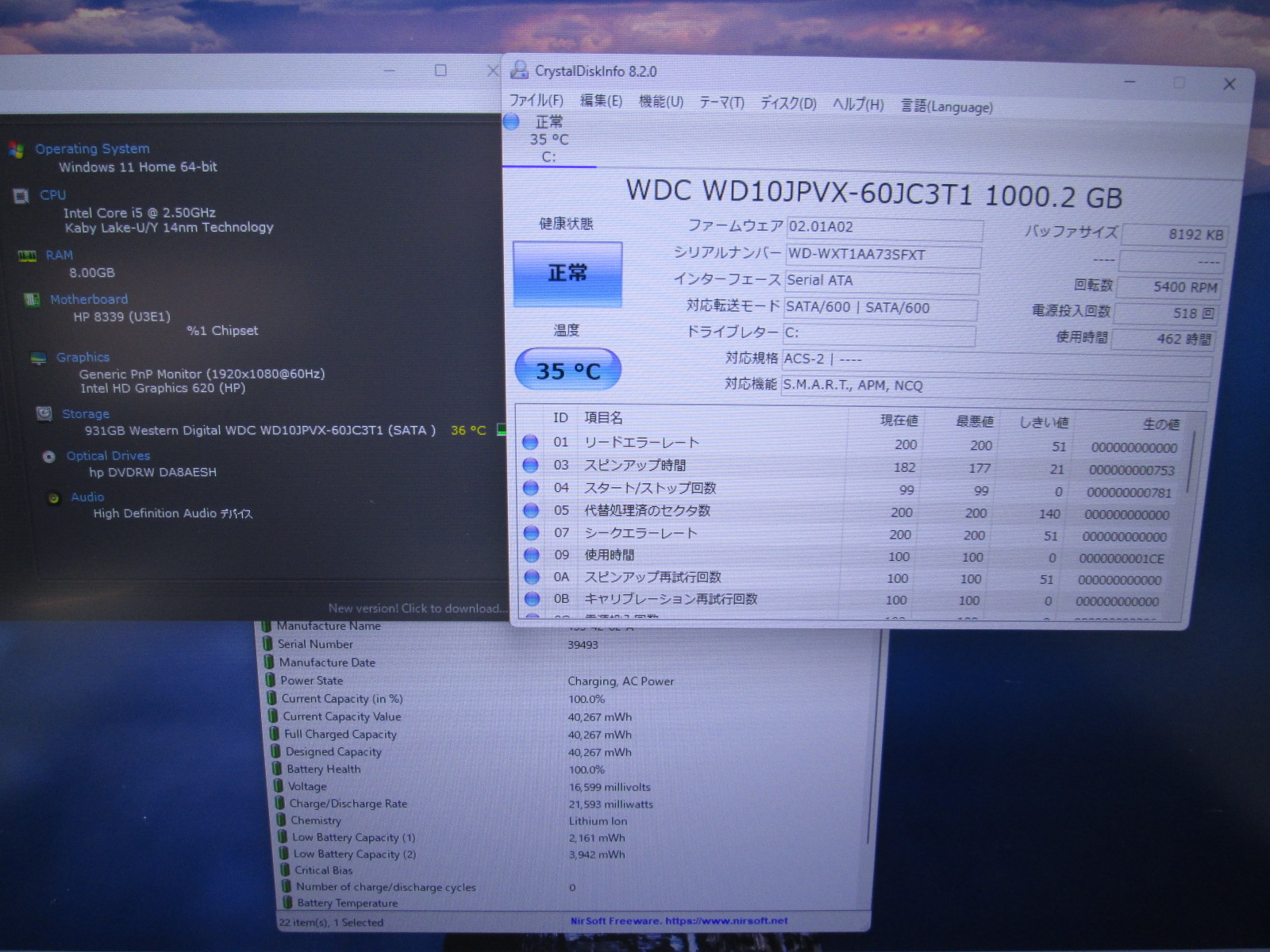
Task: Open the NirSoft Freeware website link
Action: [x=679, y=921]
